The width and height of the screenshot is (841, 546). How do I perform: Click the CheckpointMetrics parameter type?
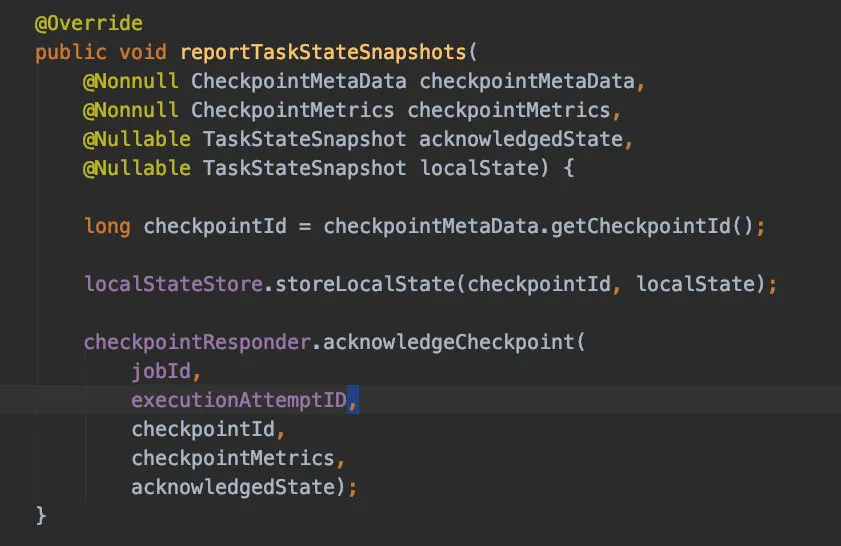293,110
